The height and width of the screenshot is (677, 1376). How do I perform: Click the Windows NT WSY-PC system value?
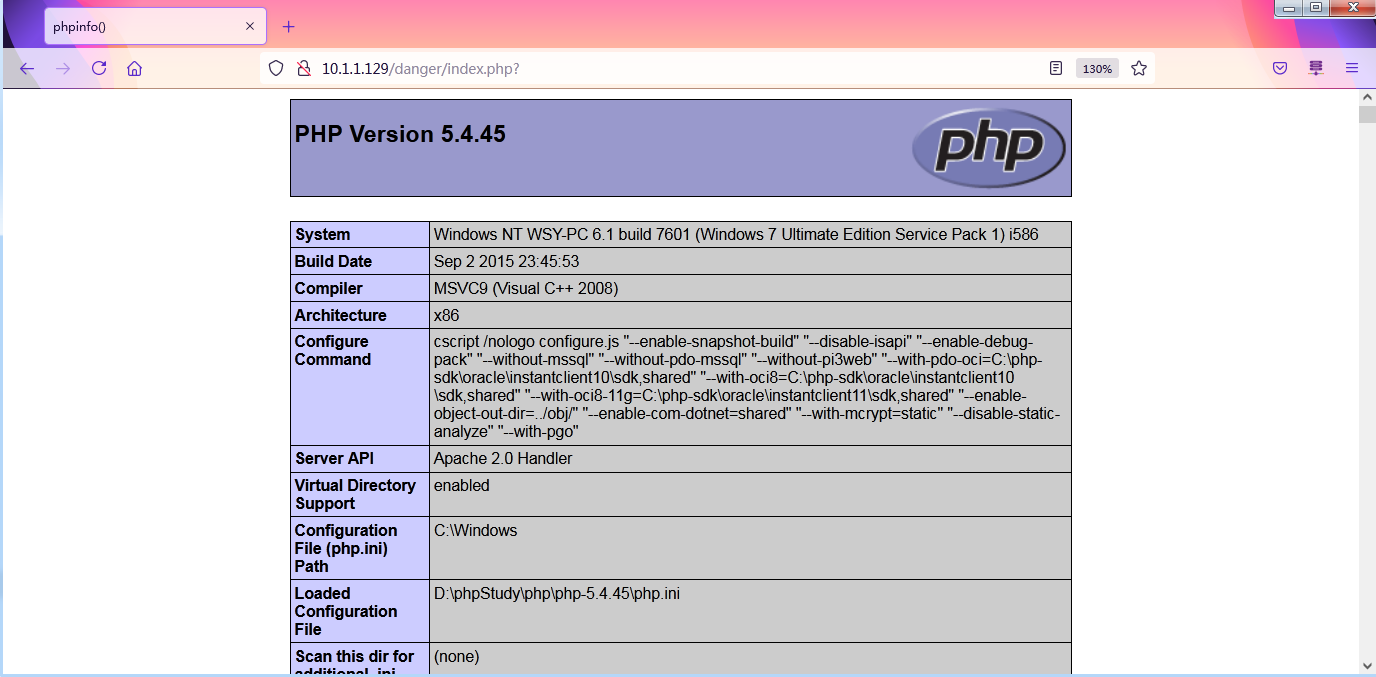736,235
